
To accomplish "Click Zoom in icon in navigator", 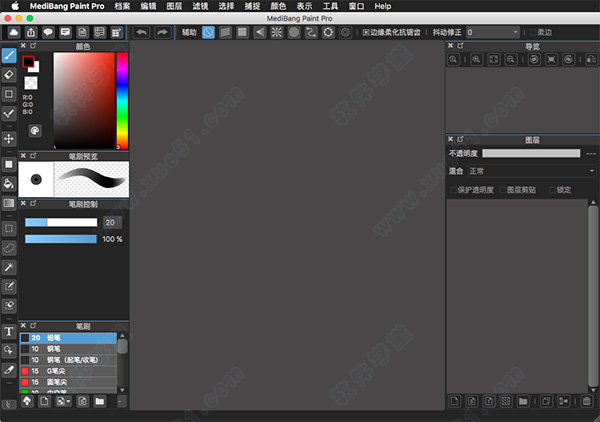I will point(476,60).
